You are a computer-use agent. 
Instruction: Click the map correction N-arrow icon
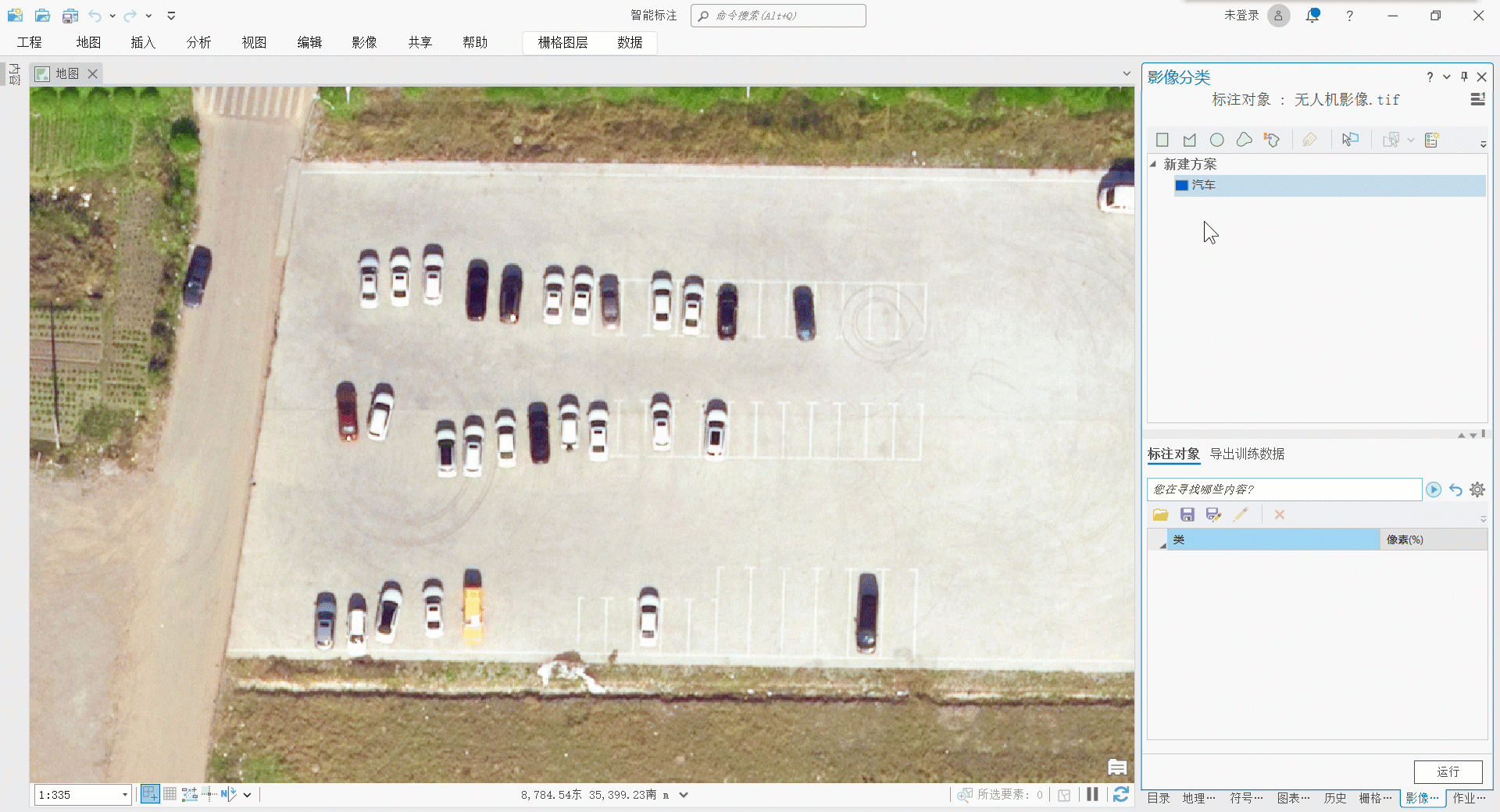coord(228,794)
